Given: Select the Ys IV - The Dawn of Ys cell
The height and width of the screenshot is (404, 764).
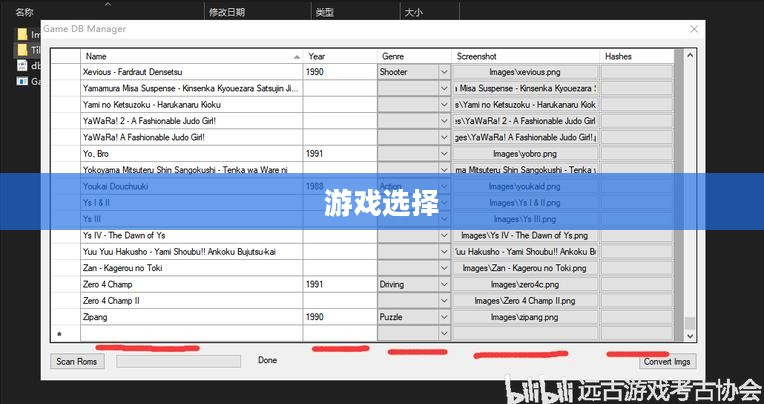Looking at the screenshot, I should 191,235.
